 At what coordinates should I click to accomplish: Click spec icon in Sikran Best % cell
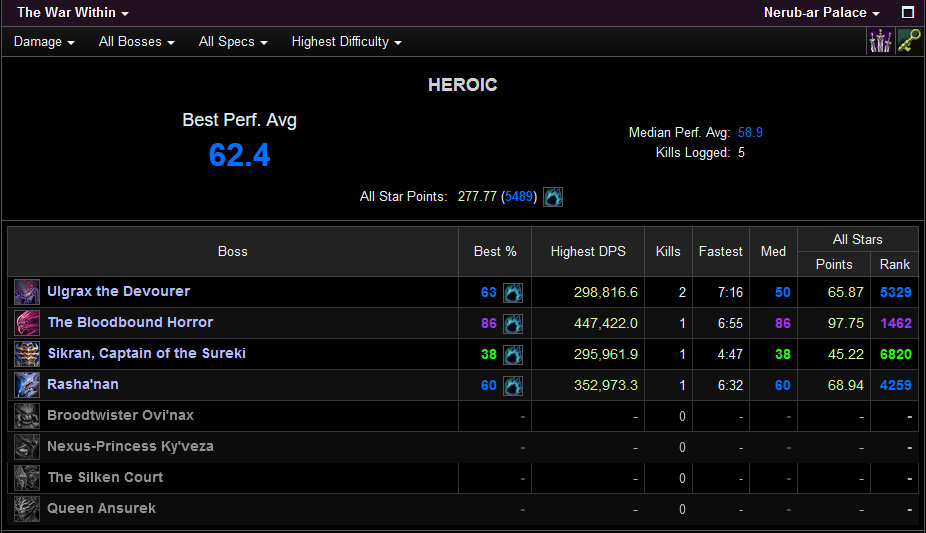513,355
